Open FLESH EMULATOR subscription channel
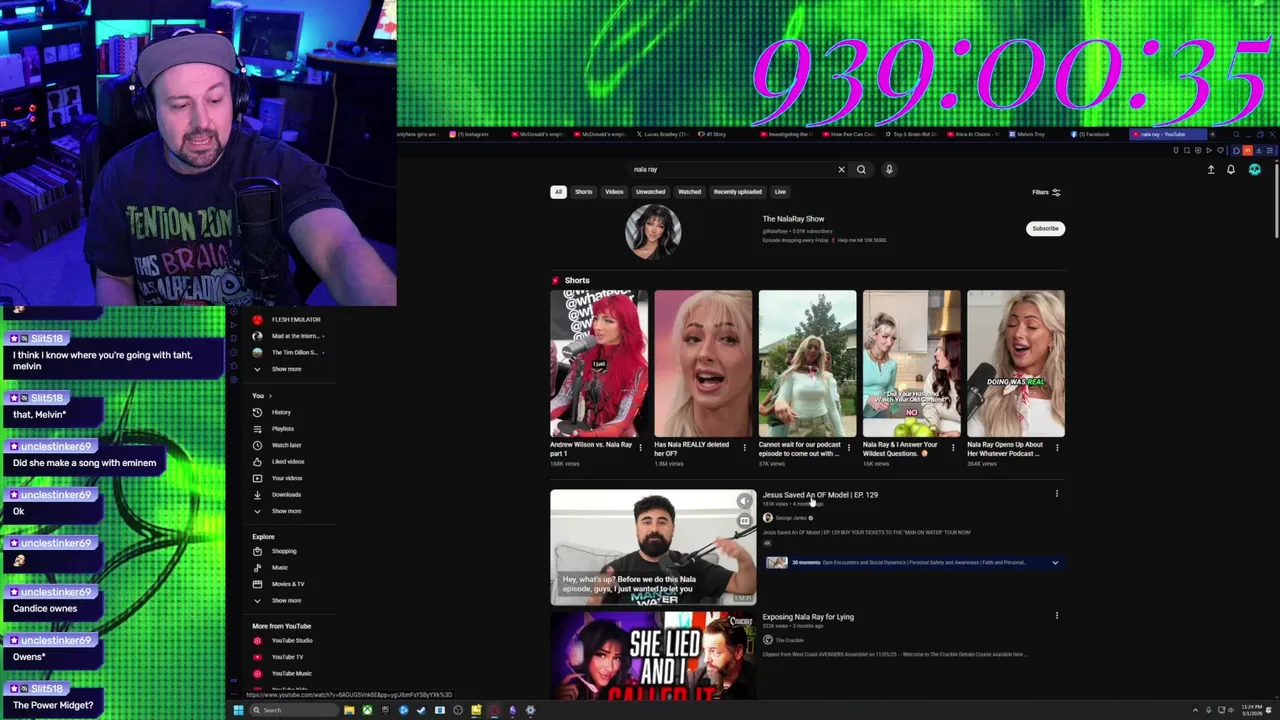 pos(295,320)
